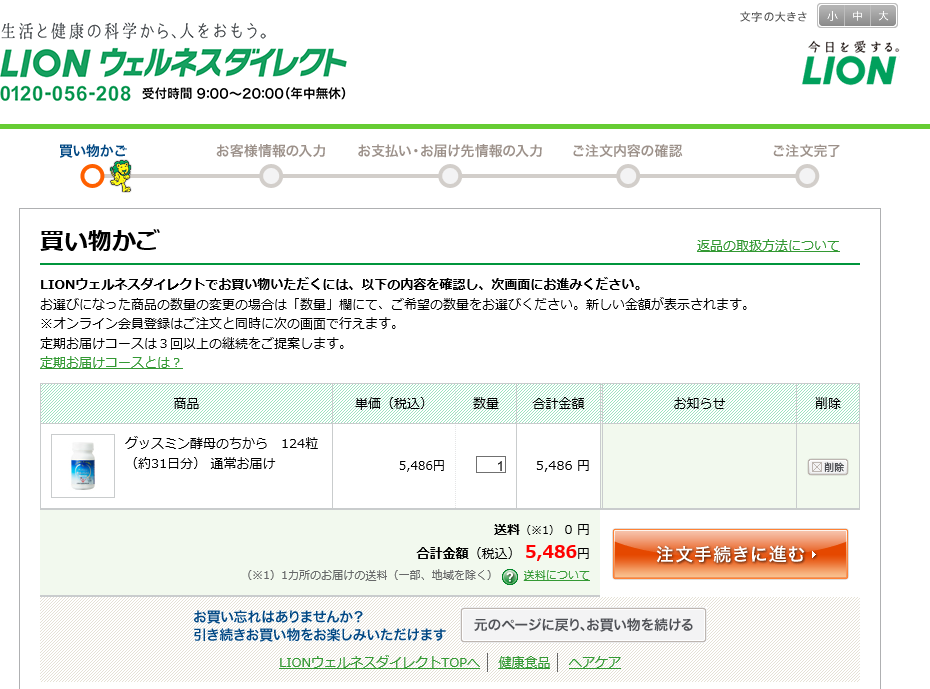Screen dimensions: 930x689
Task: Select the 買い物かご step marker
Action: click(93, 176)
